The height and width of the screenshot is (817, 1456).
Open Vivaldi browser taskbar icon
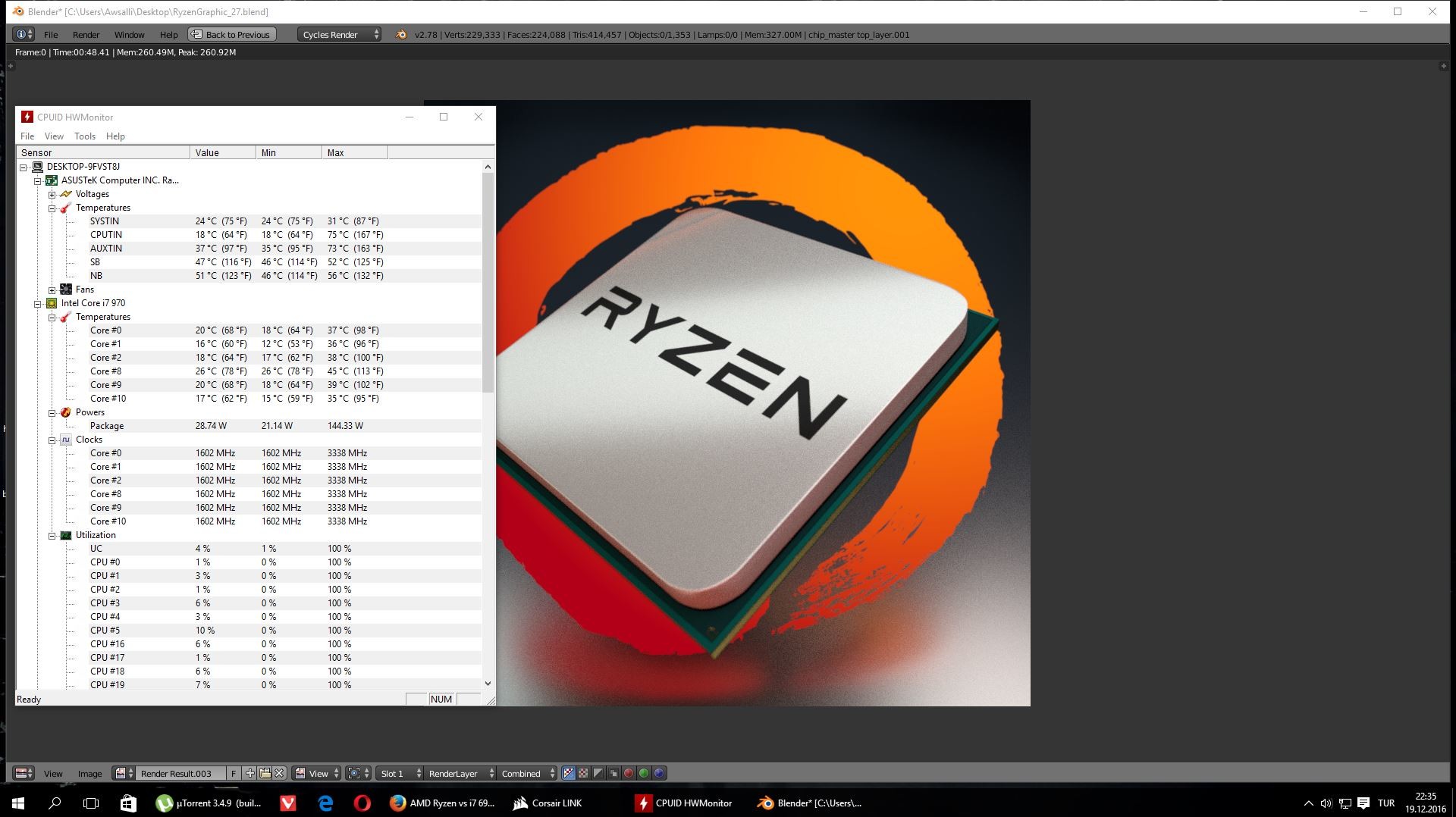coord(288,803)
